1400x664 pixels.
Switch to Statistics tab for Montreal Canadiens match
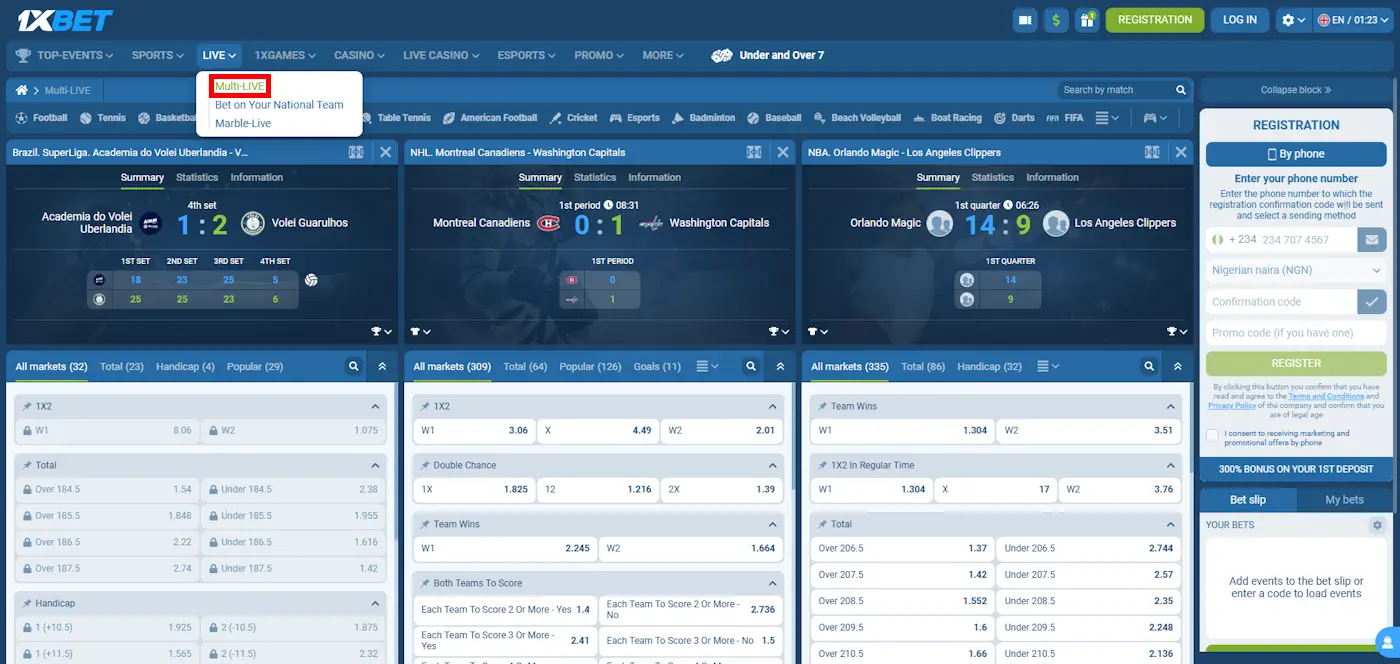point(595,177)
